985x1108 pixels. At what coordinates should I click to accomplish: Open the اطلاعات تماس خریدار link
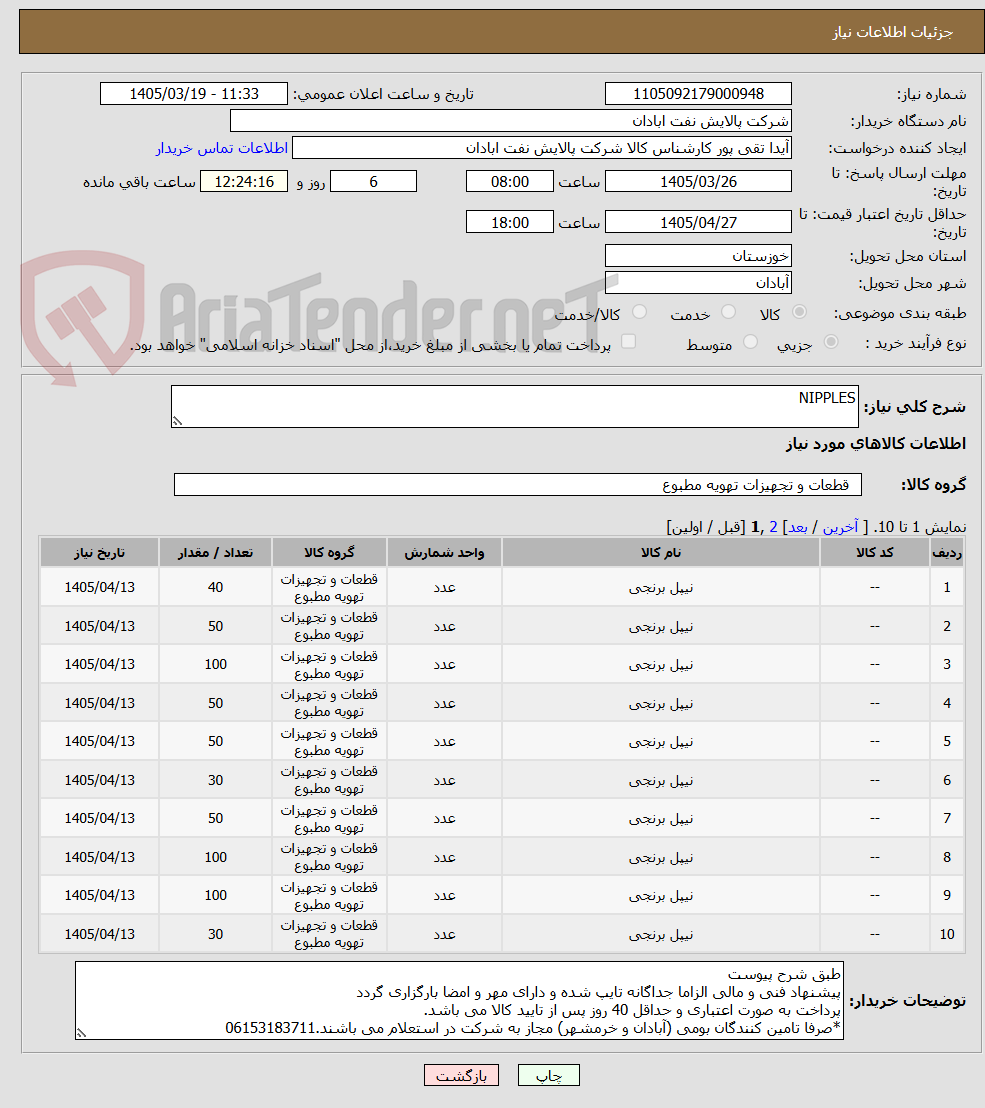coord(222,148)
